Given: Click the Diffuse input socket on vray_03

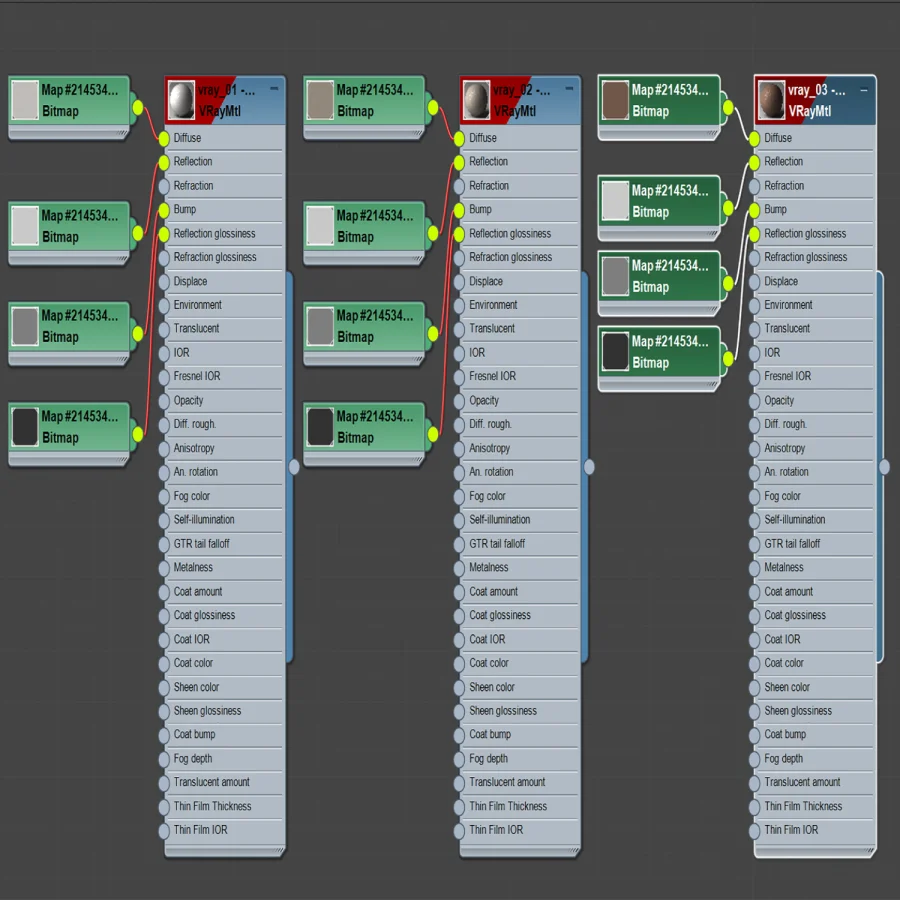Looking at the screenshot, I should click(754, 138).
